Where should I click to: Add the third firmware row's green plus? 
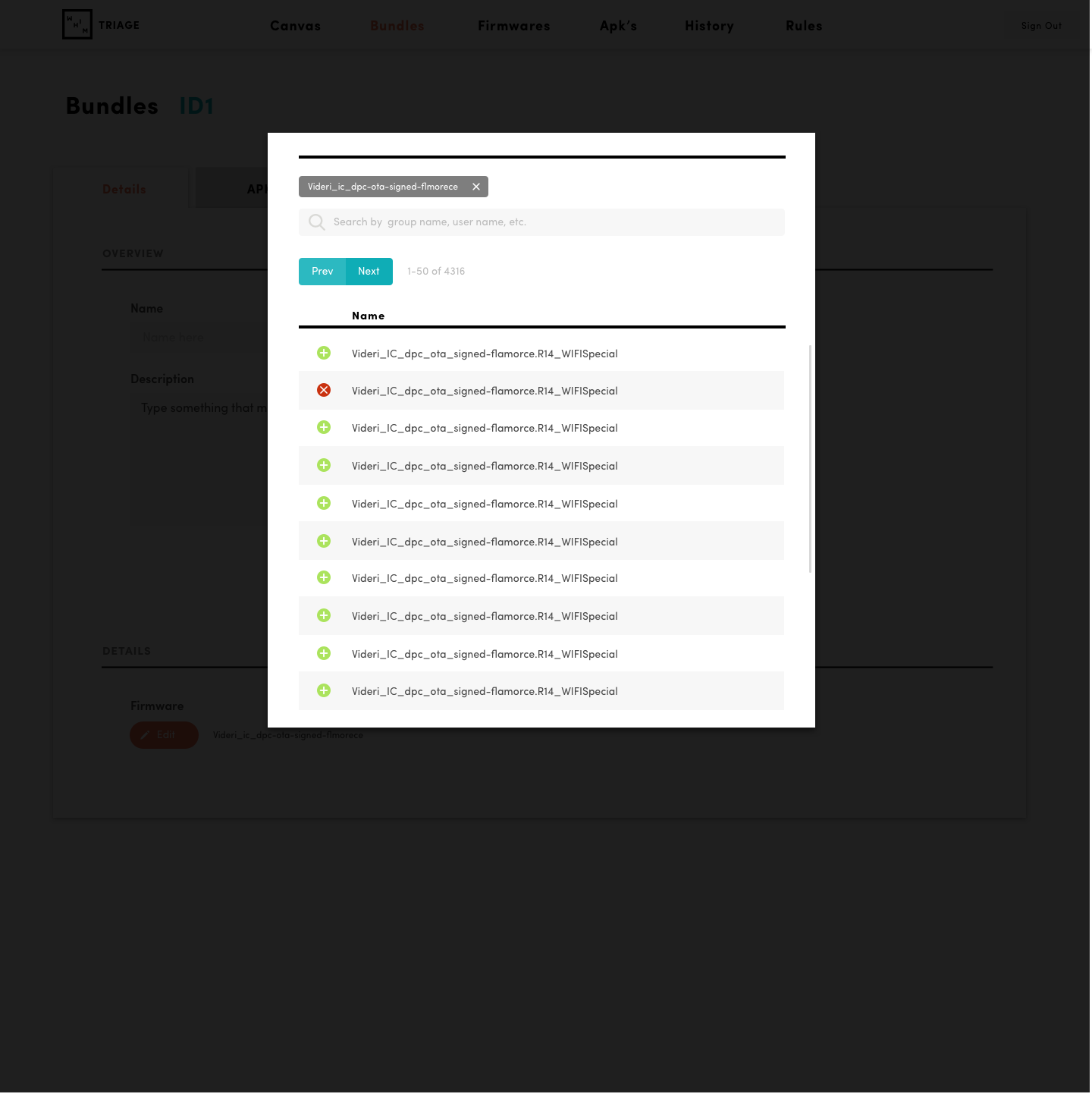tap(324, 427)
